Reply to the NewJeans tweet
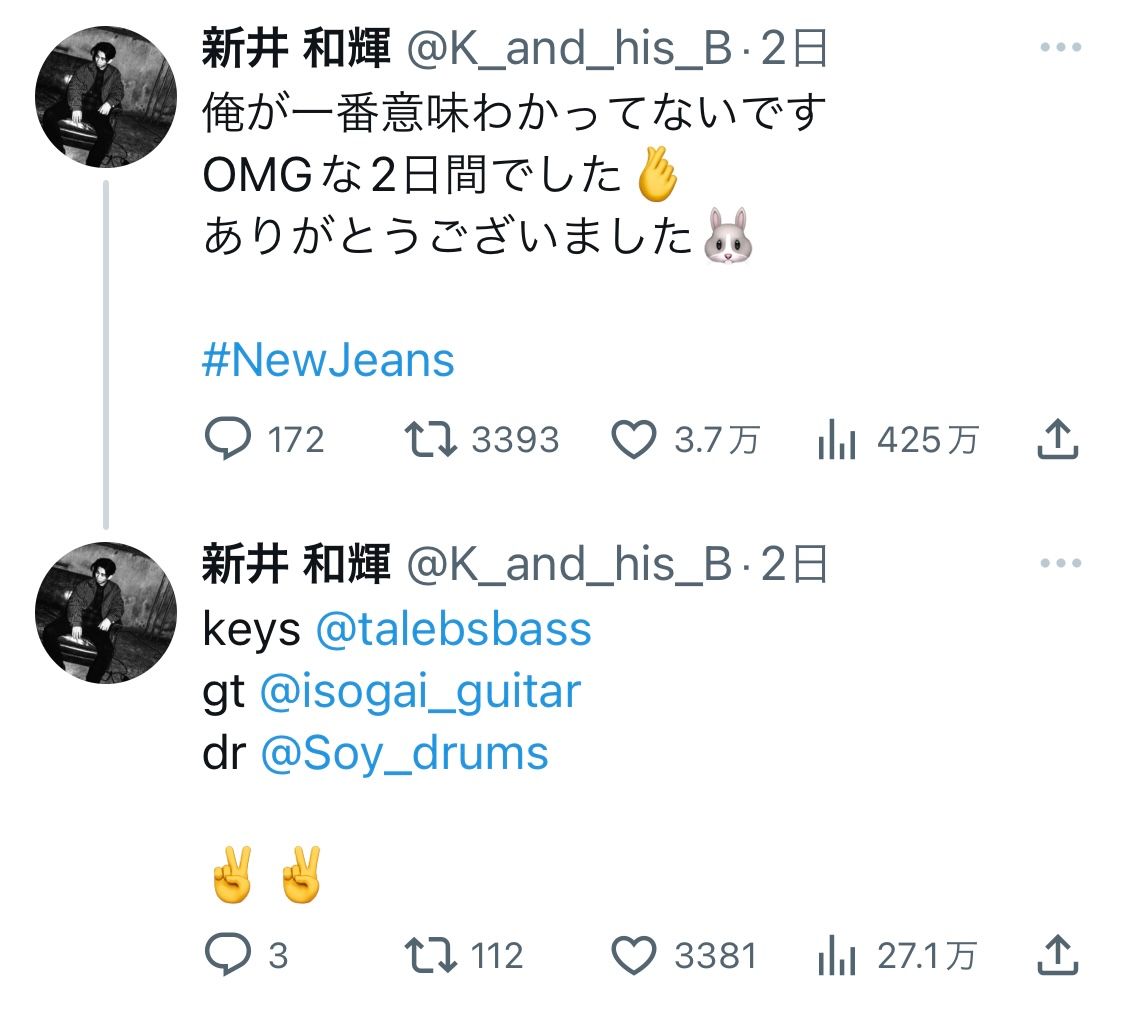The height and width of the screenshot is (1016, 1124). (x=227, y=440)
